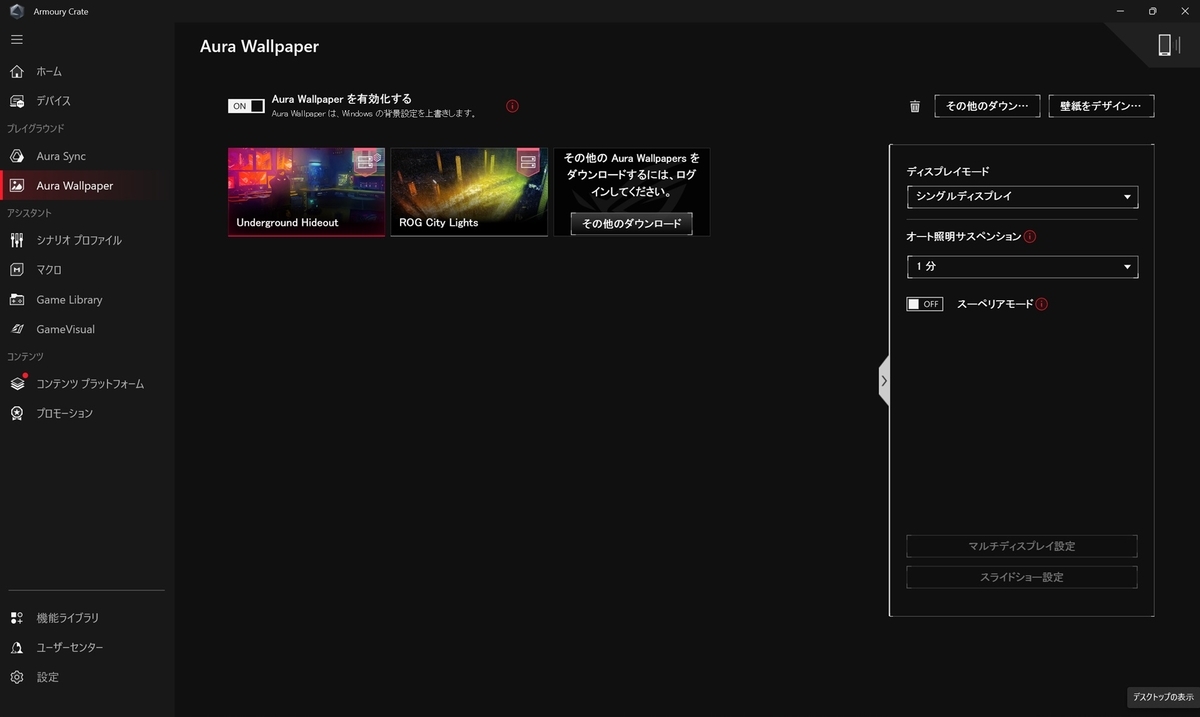Click the macro icon beside マクロ
Image resolution: width=1200 pixels, height=717 pixels.
click(x=16, y=270)
